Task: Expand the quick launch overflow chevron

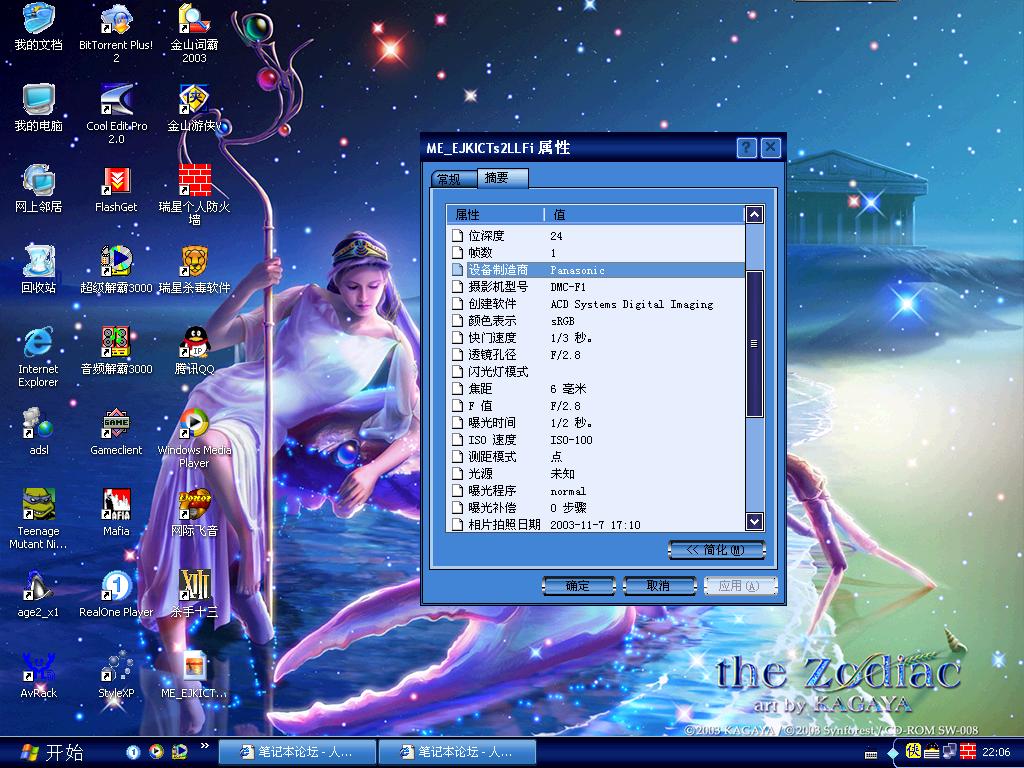Action: pyautogui.click(x=205, y=746)
